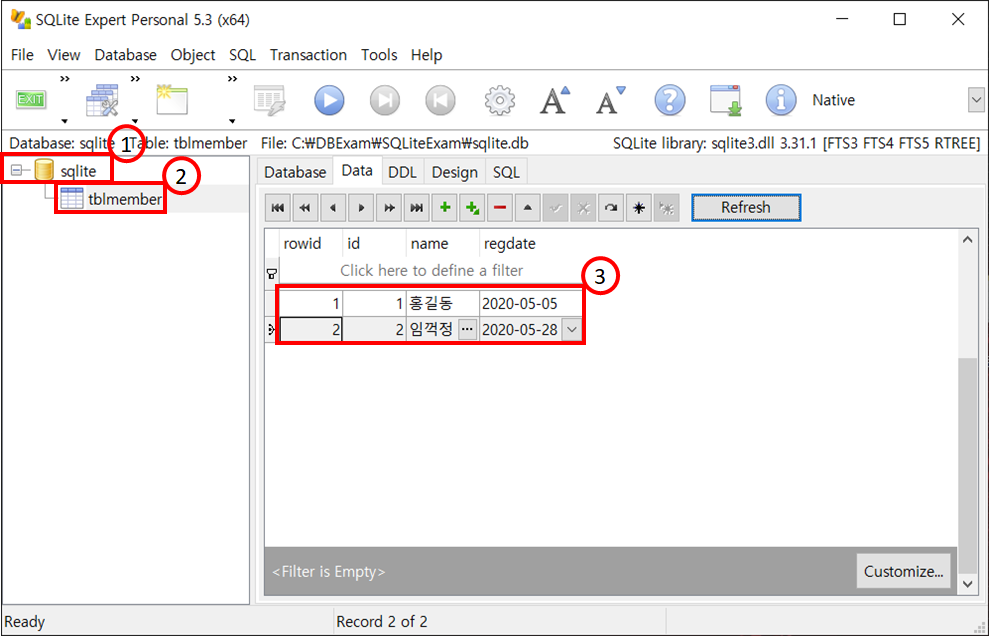Collapse the sqlite database tree node
Viewport: 989px width, 636px height.
pos(16,170)
